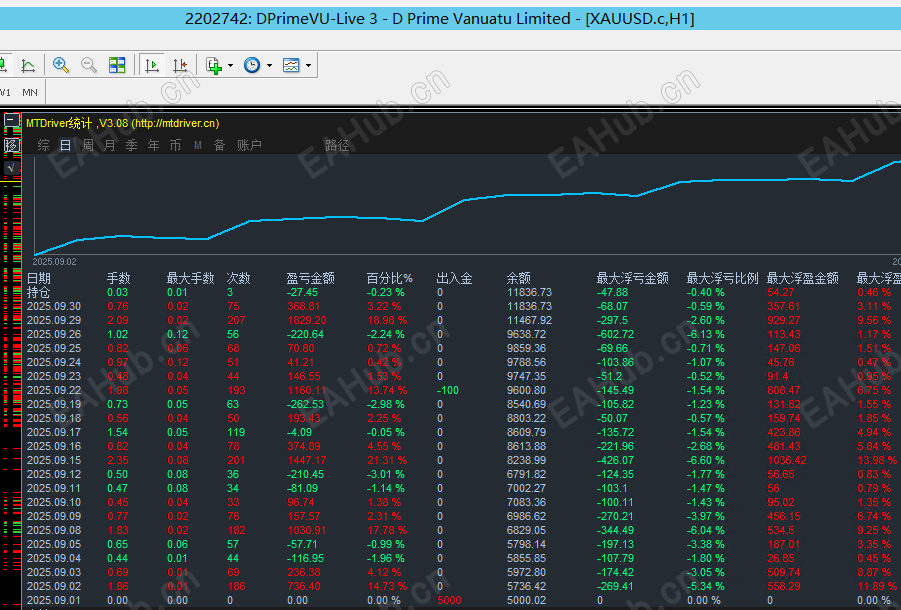The width and height of the screenshot is (901, 610).
Task: Select the 2025.09.26 date row
Action: coord(54,334)
